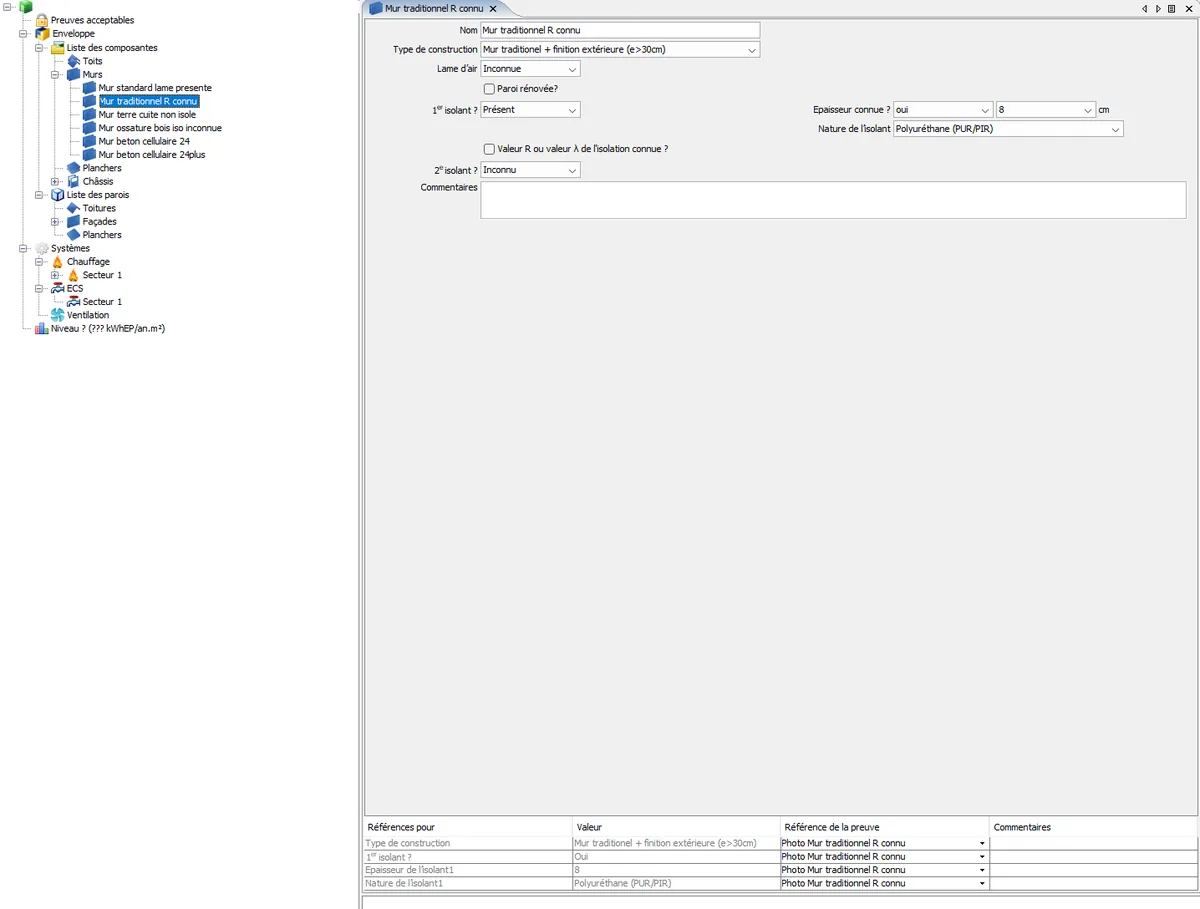1200x909 pixels.
Task: Click the Commentaires text area
Action: pos(833,200)
